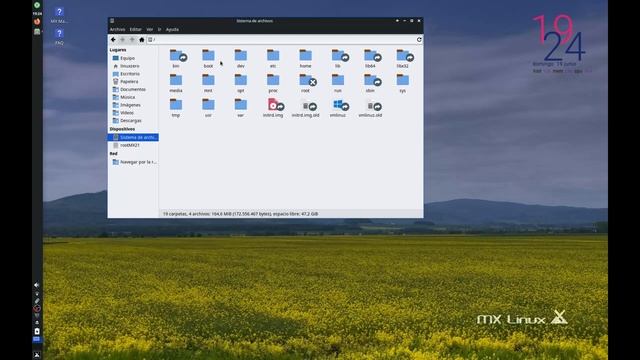
Task: Open the media folder
Action: point(176,83)
